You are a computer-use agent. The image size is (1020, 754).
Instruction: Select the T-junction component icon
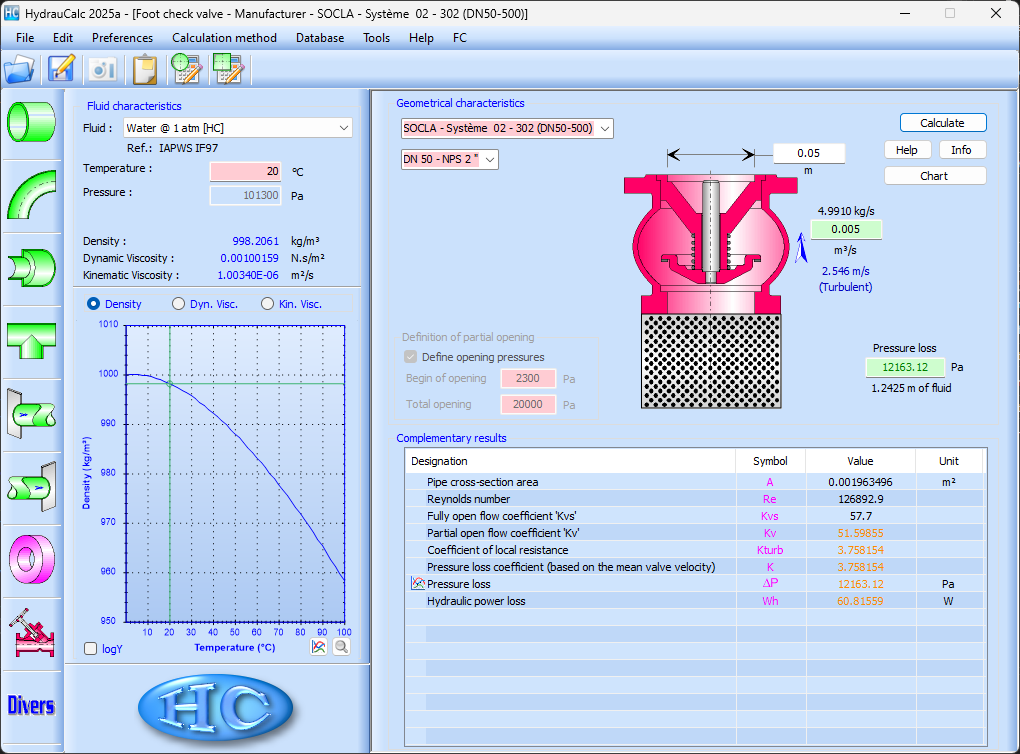point(31,340)
